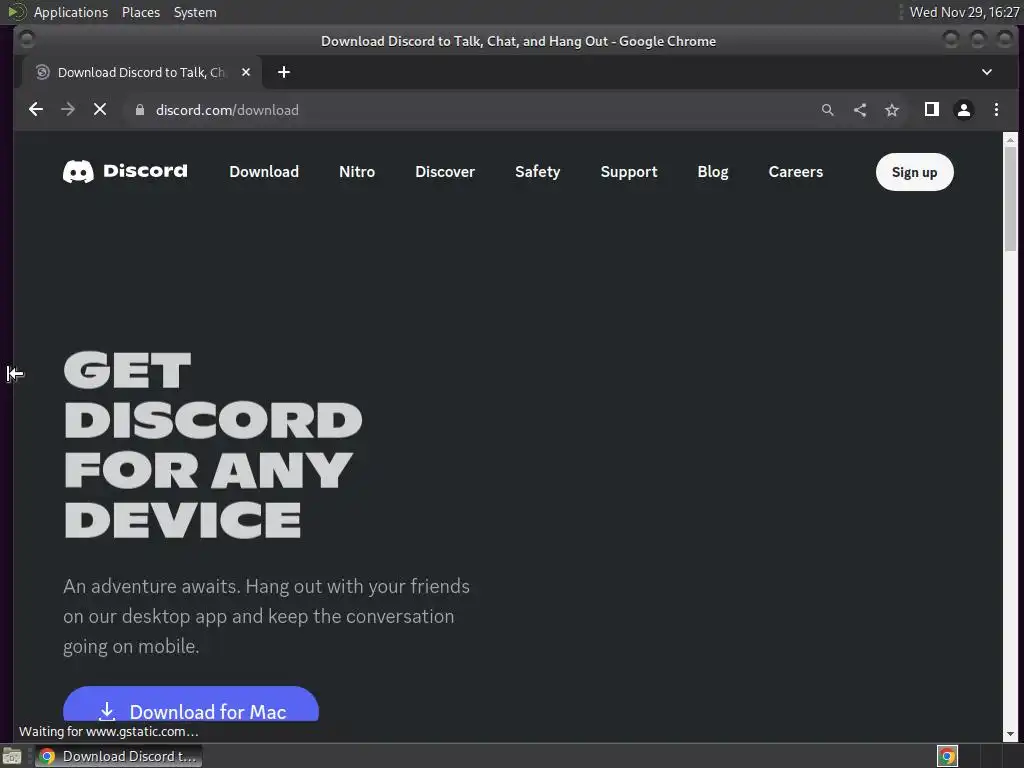Click the forward navigation arrow
The width and height of the screenshot is (1024, 768).
[x=68, y=110]
